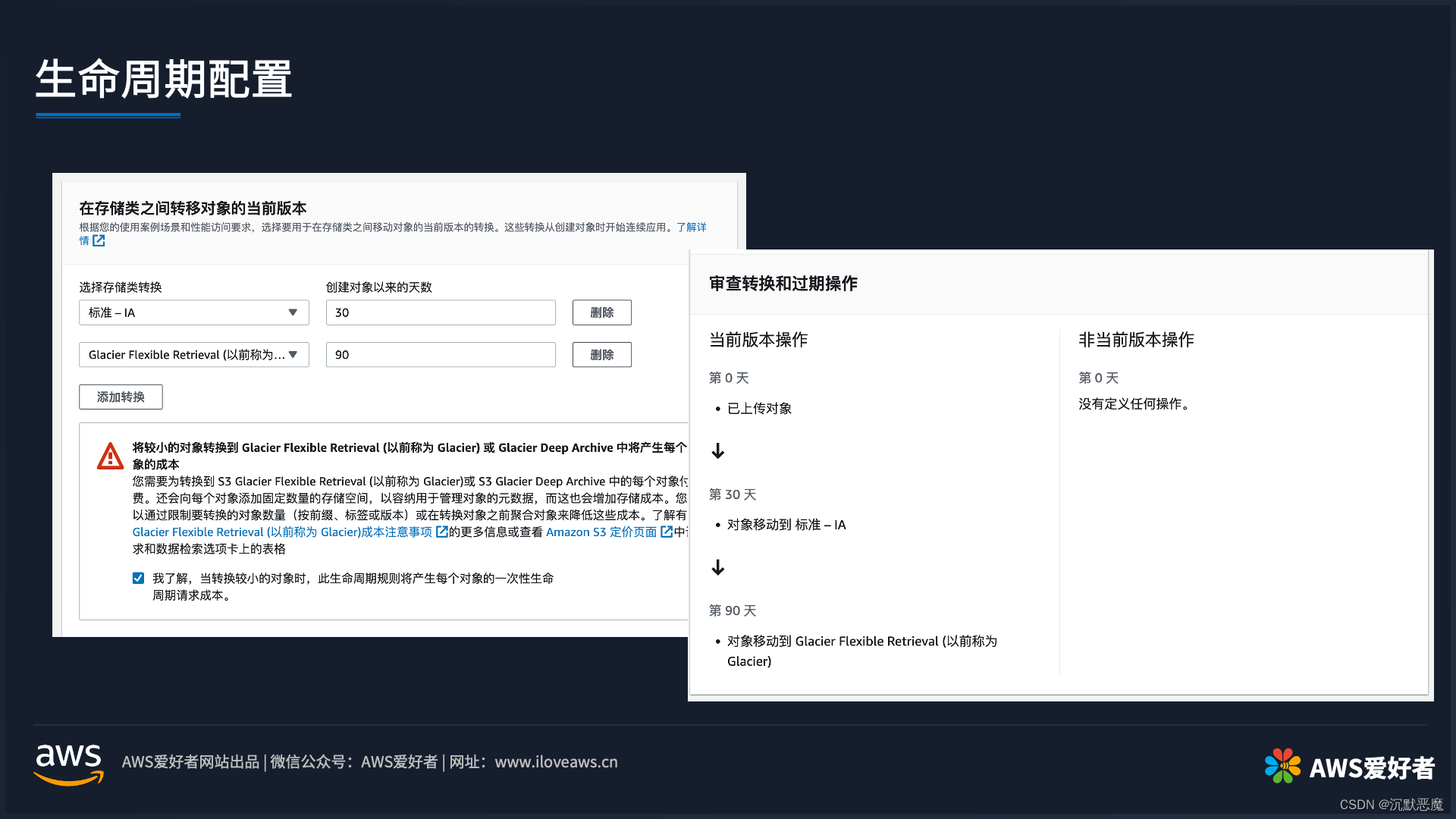Click the 审查转换和过期操作 heading
Screen dimensions: 1456x819
point(783,284)
